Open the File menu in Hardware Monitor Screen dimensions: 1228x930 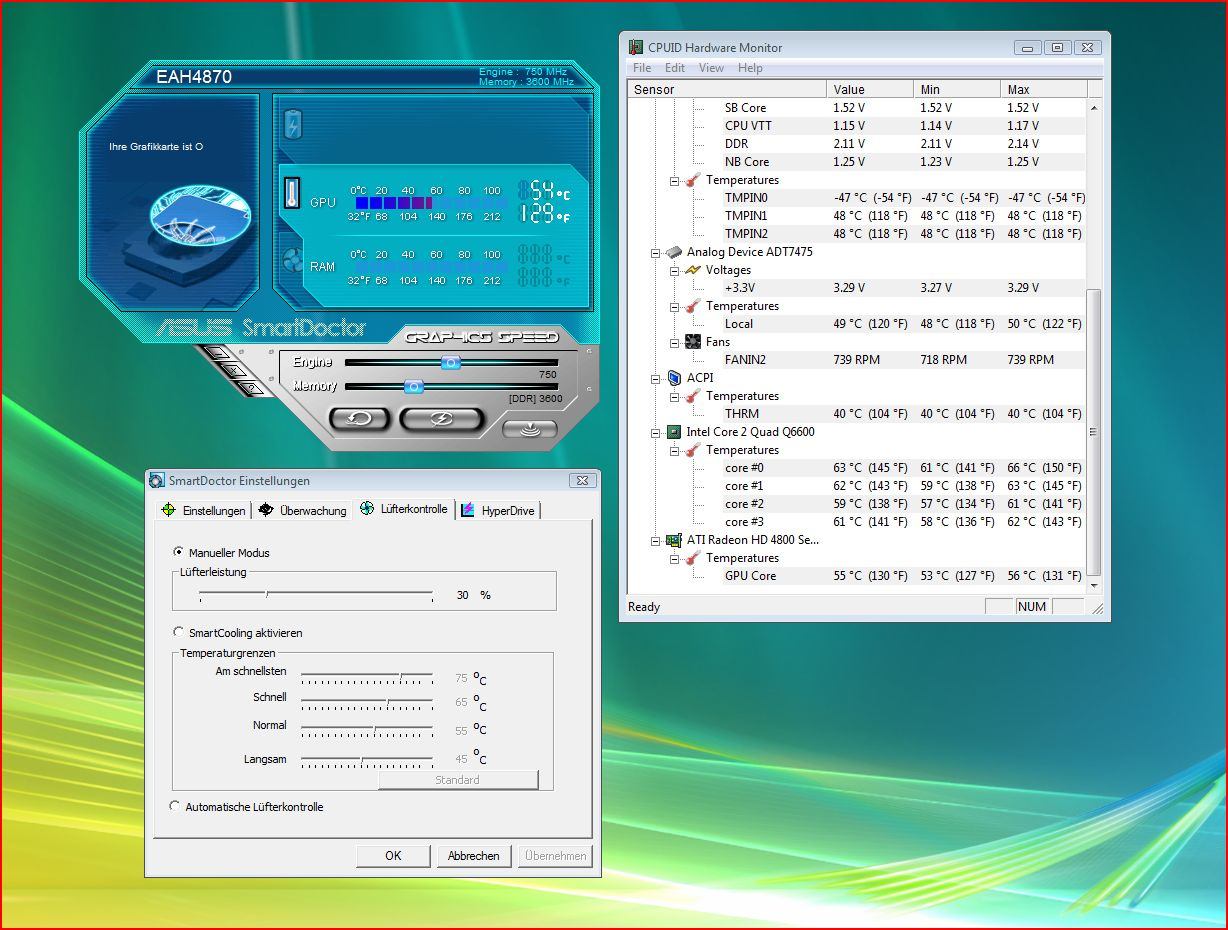coord(642,68)
